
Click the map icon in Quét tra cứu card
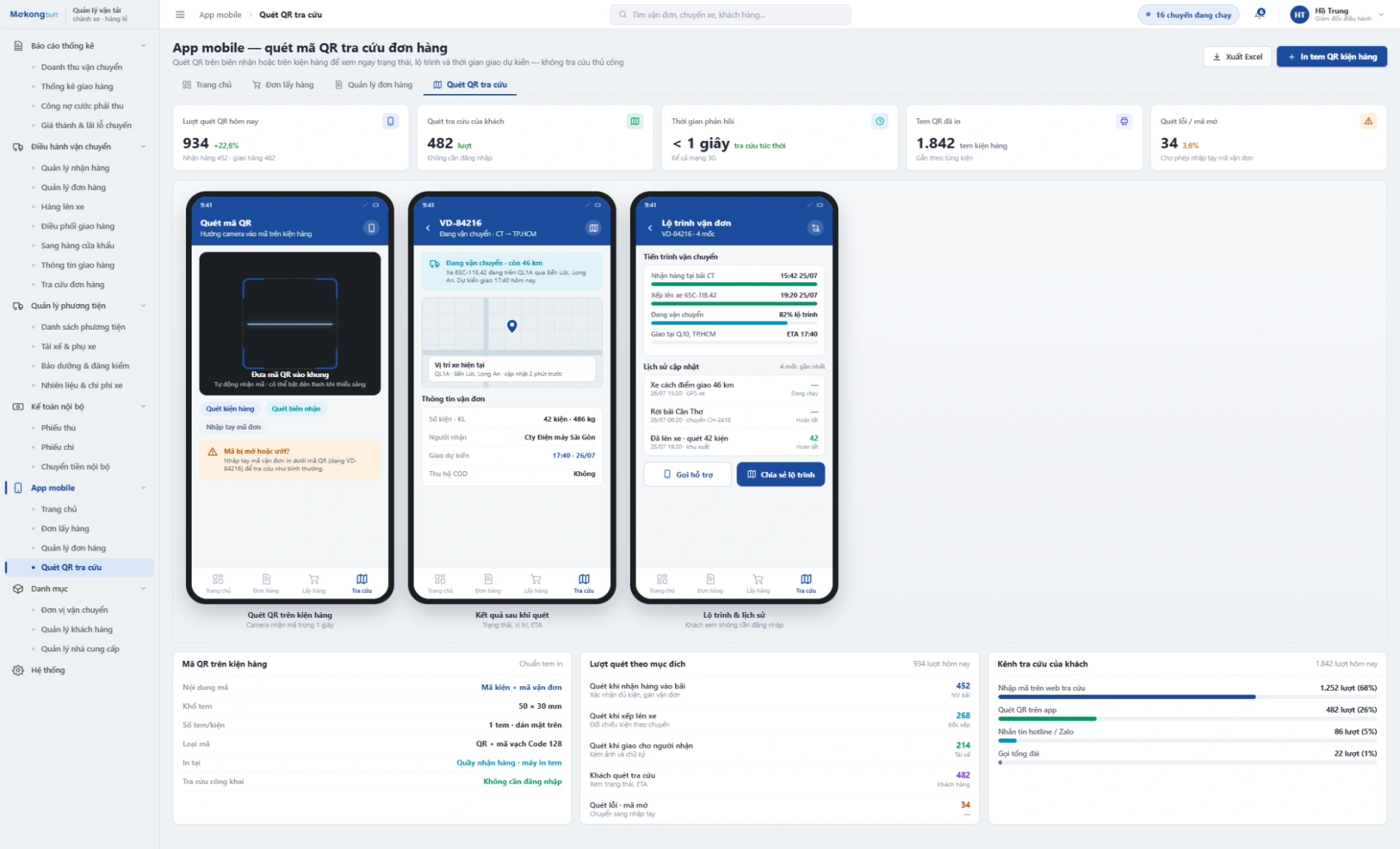click(x=635, y=121)
